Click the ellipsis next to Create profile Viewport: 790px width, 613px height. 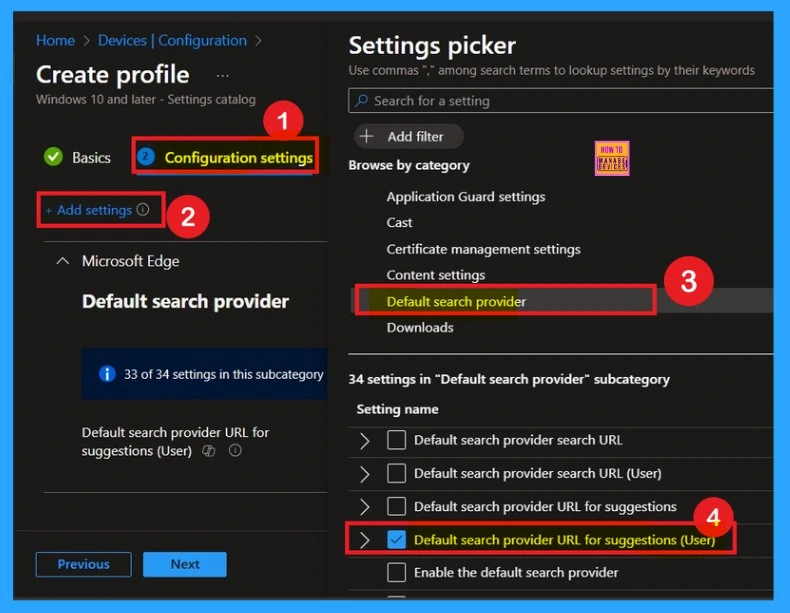point(223,76)
